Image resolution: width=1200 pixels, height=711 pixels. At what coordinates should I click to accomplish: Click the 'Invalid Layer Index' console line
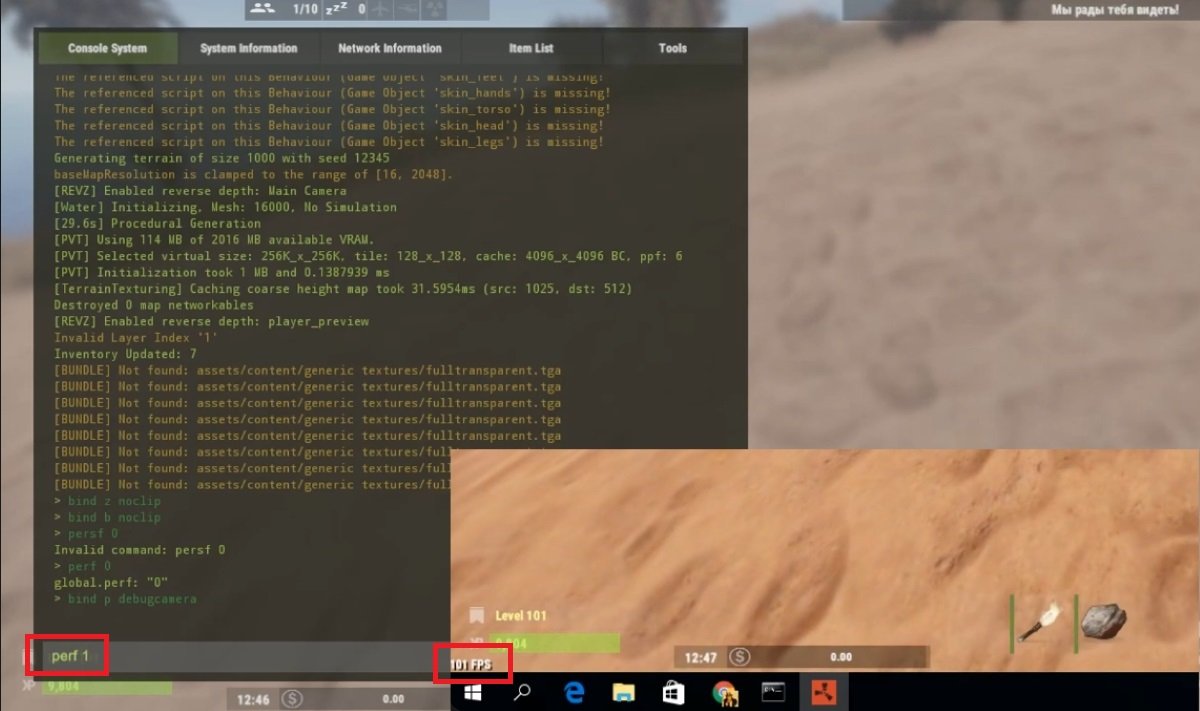pyautogui.click(x=135, y=338)
